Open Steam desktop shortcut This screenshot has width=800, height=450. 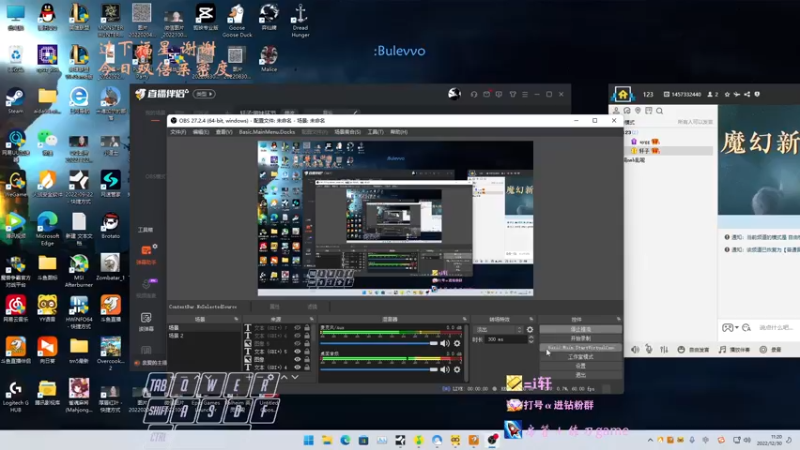[x=15, y=101]
